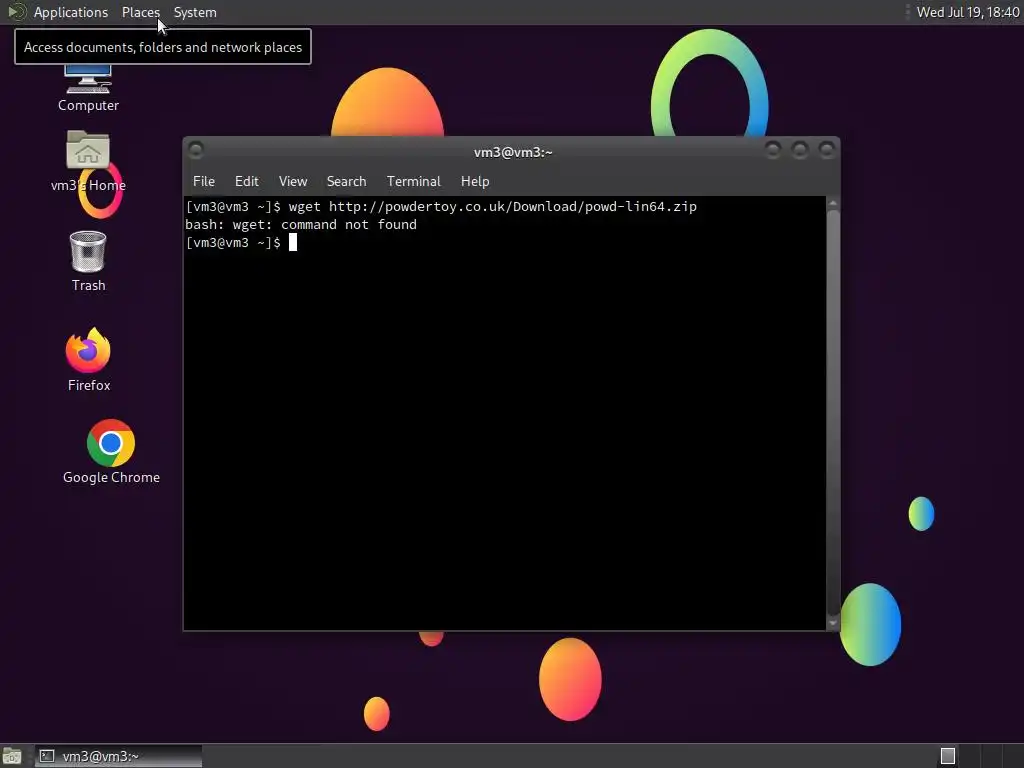The height and width of the screenshot is (768, 1024).
Task: Click the workspace switcher square in bottom panel
Action: click(948, 756)
